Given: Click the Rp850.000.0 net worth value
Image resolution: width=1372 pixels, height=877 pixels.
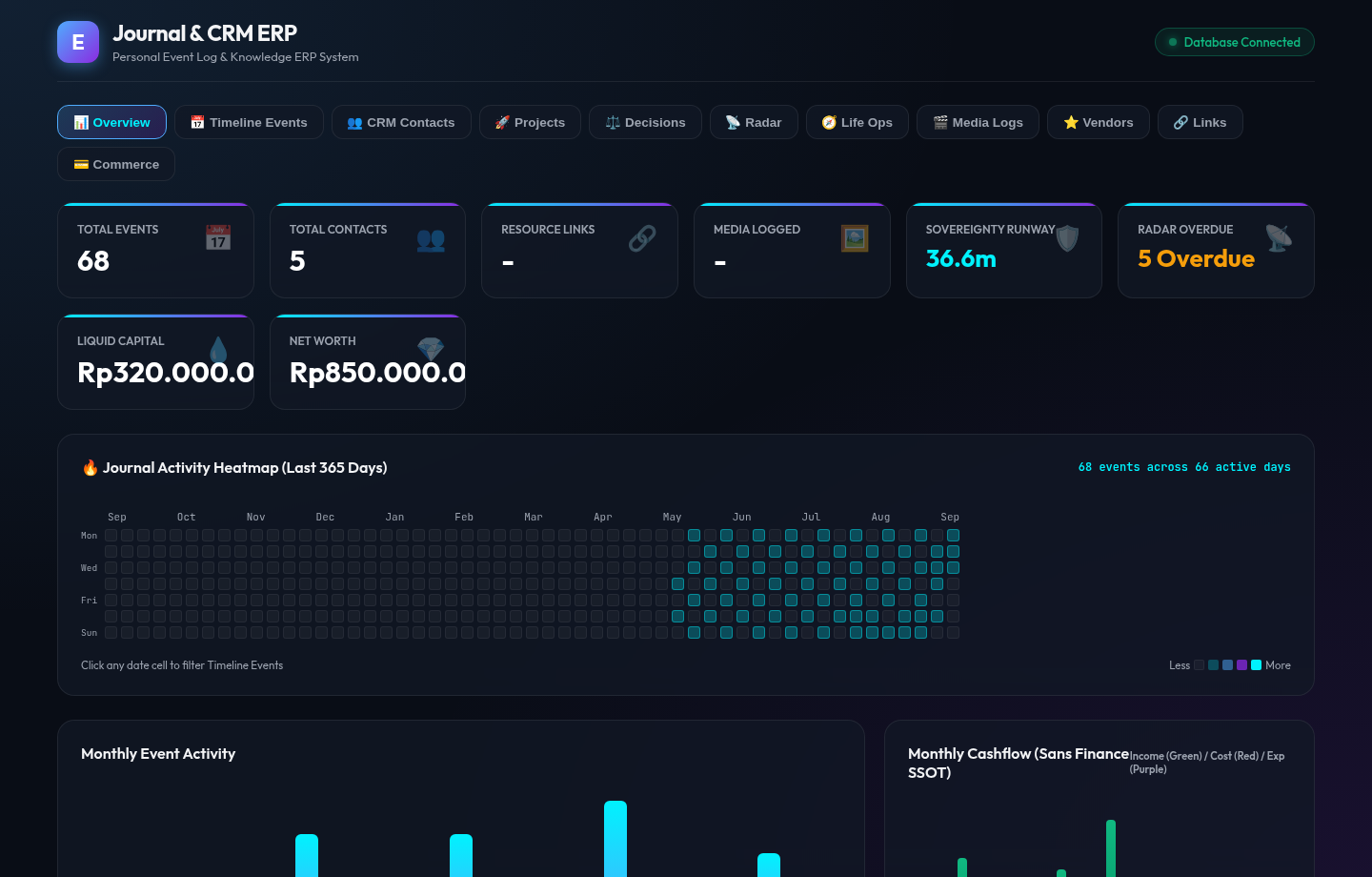Looking at the screenshot, I should tap(377, 372).
